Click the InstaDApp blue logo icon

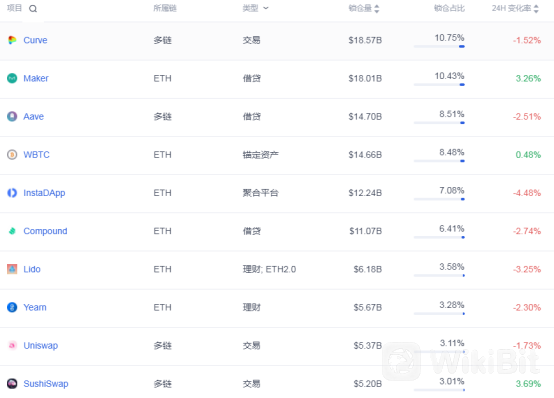point(12,193)
